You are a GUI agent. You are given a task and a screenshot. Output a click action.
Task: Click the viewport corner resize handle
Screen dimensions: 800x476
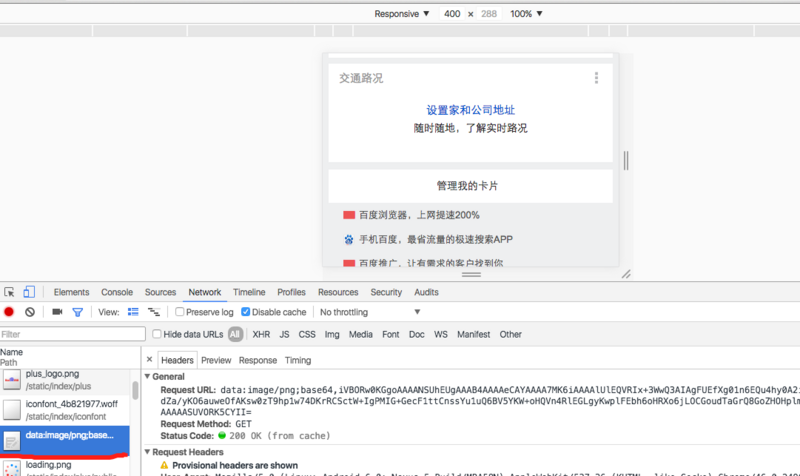click(626, 274)
